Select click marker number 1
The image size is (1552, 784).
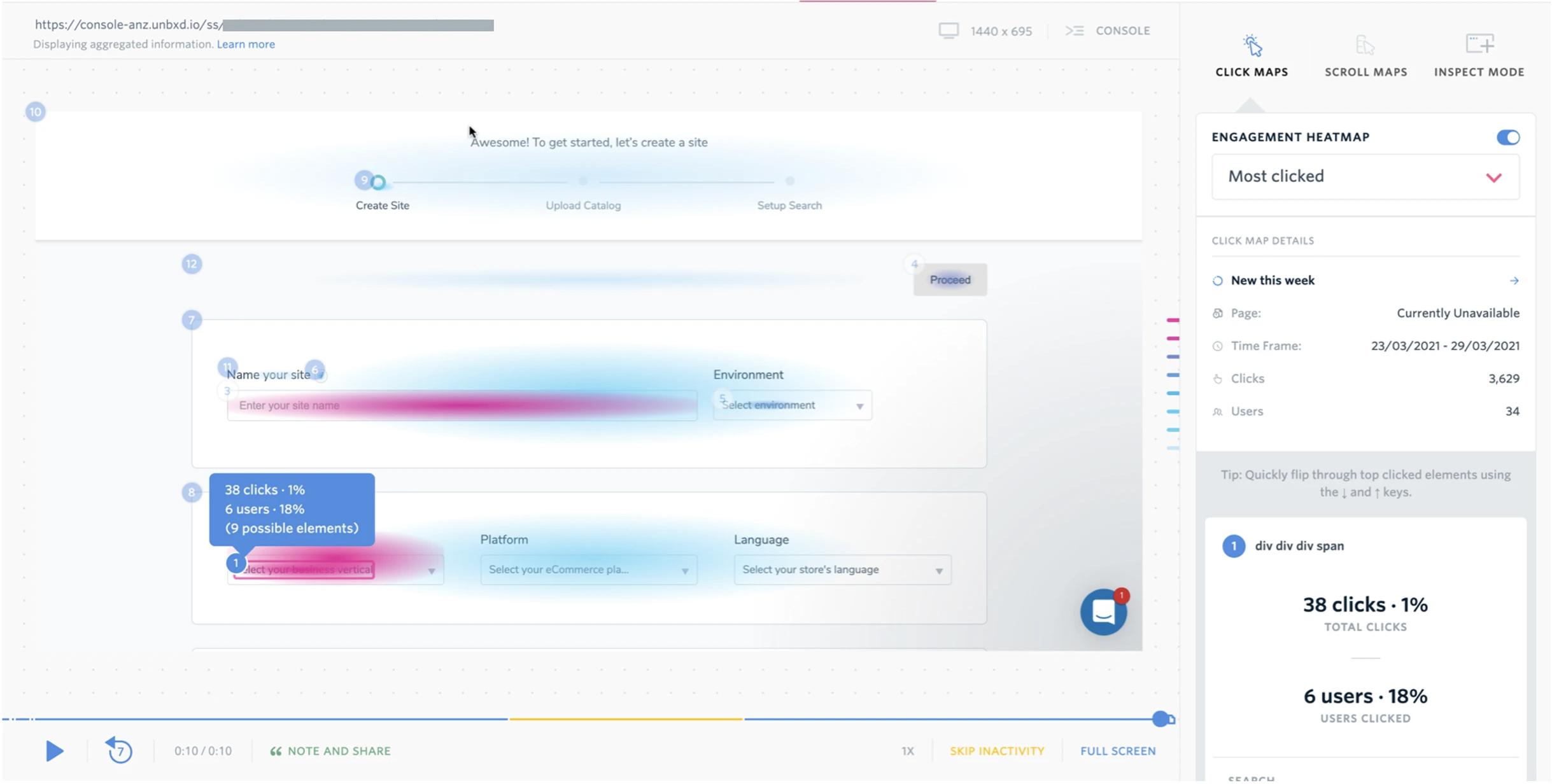click(x=236, y=563)
